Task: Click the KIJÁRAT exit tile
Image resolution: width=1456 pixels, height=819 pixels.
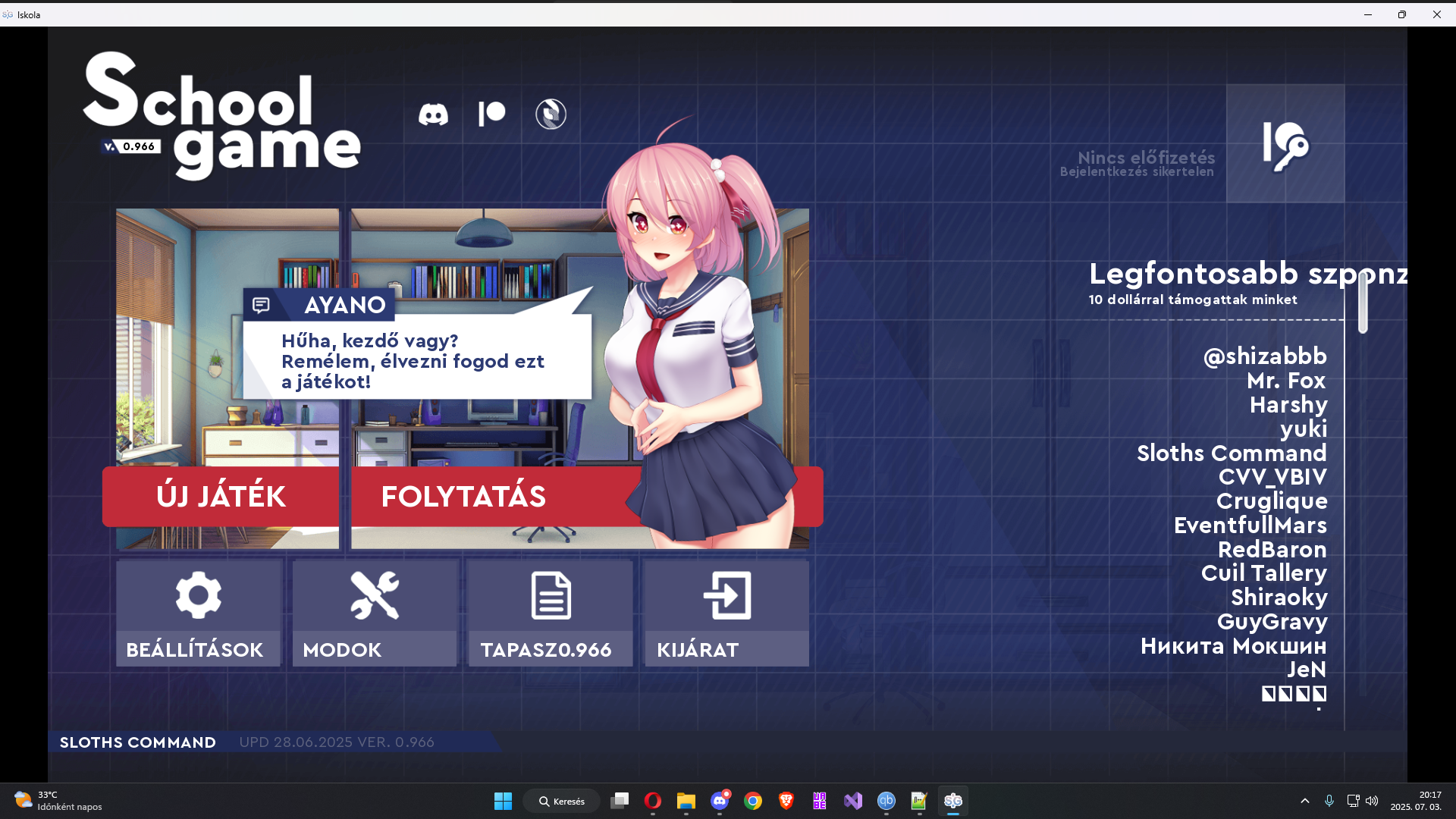Action: (726, 613)
